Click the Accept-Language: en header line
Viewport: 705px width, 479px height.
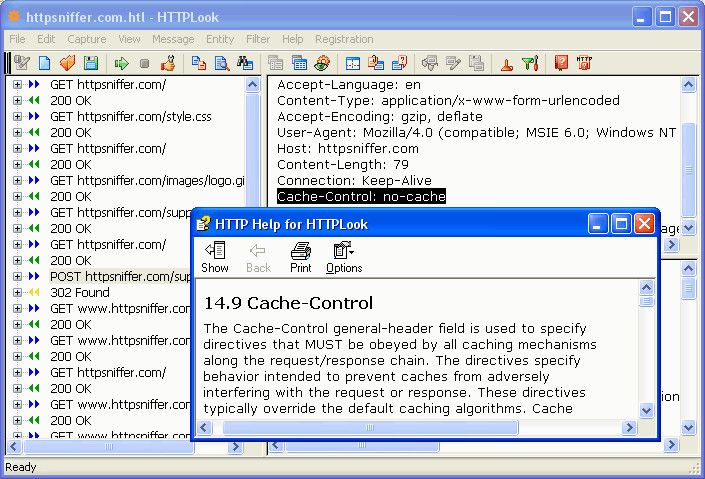349,85
